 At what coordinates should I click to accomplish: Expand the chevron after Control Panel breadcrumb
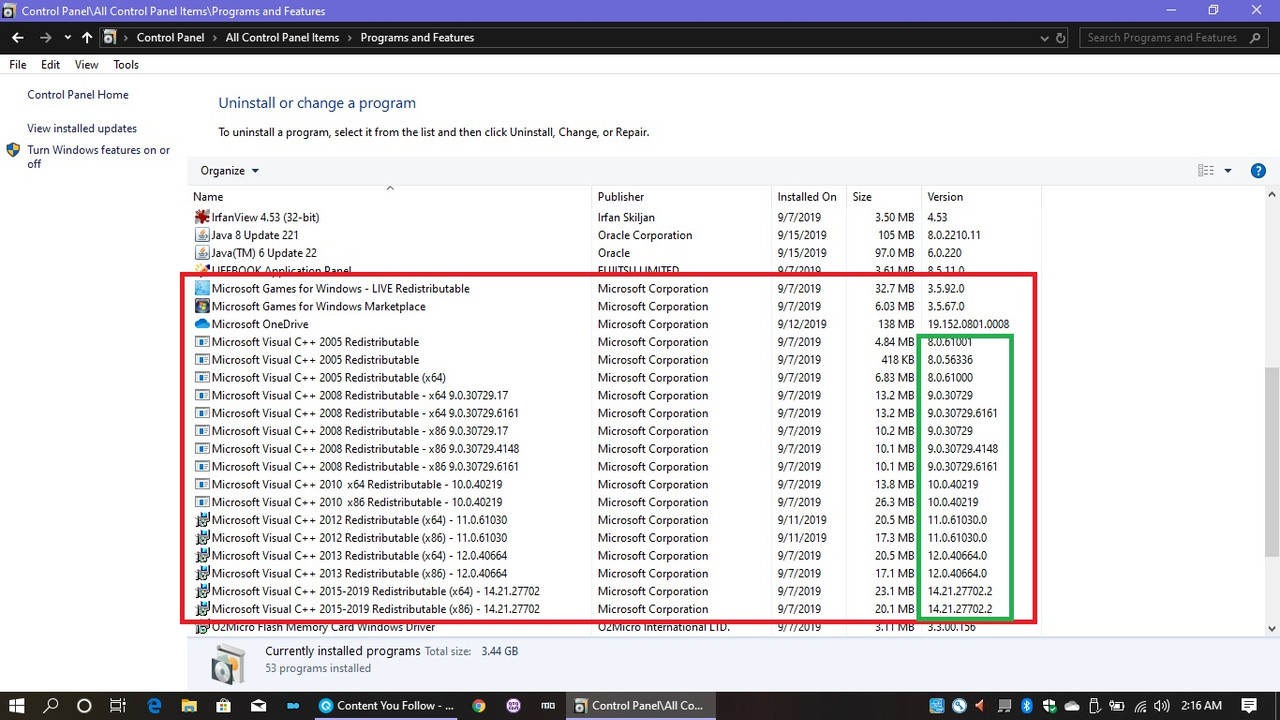(x=215, y=38)
